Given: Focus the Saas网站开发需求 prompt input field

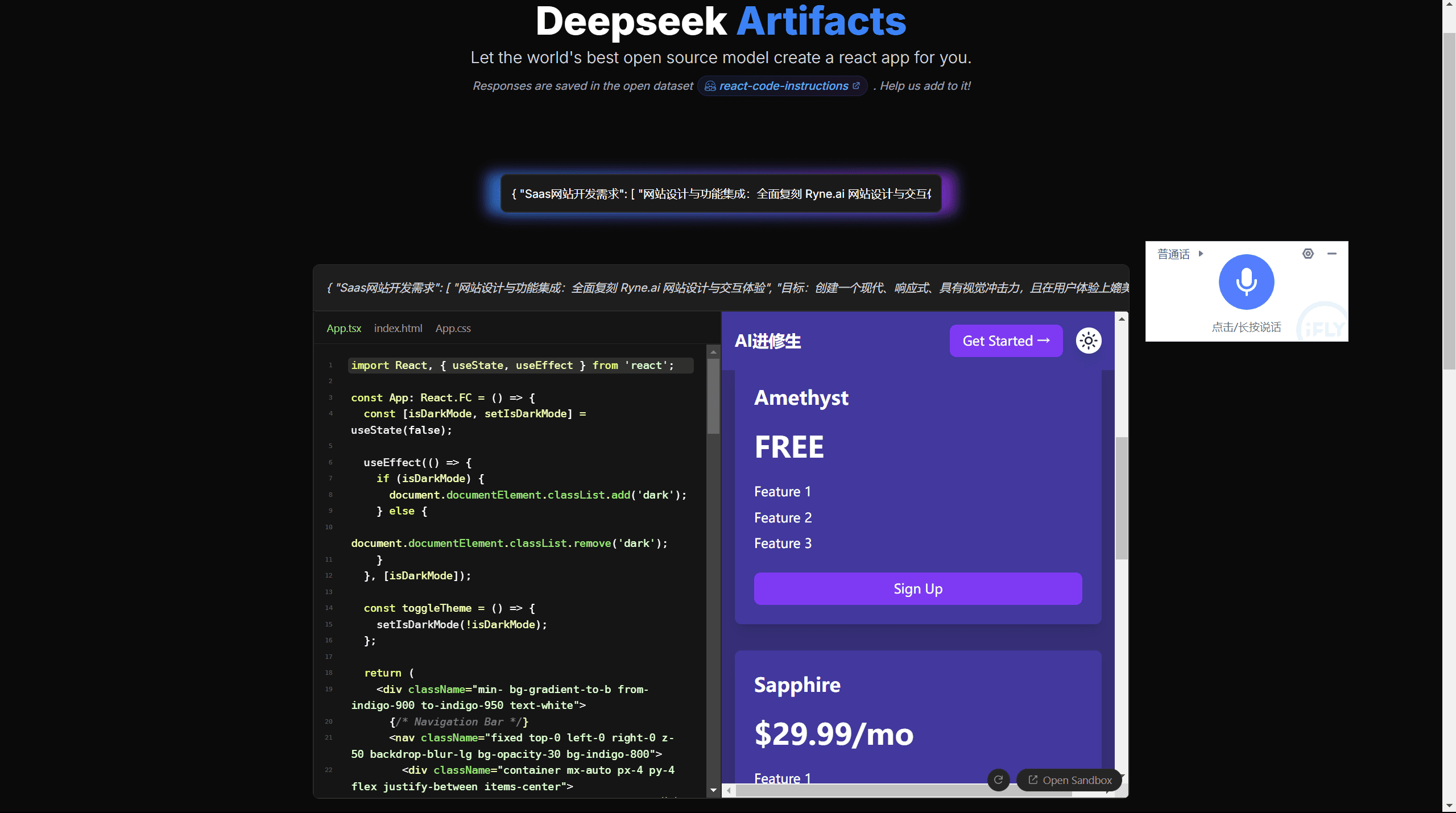Looking at the screenshot, I should tap(721, 194).
